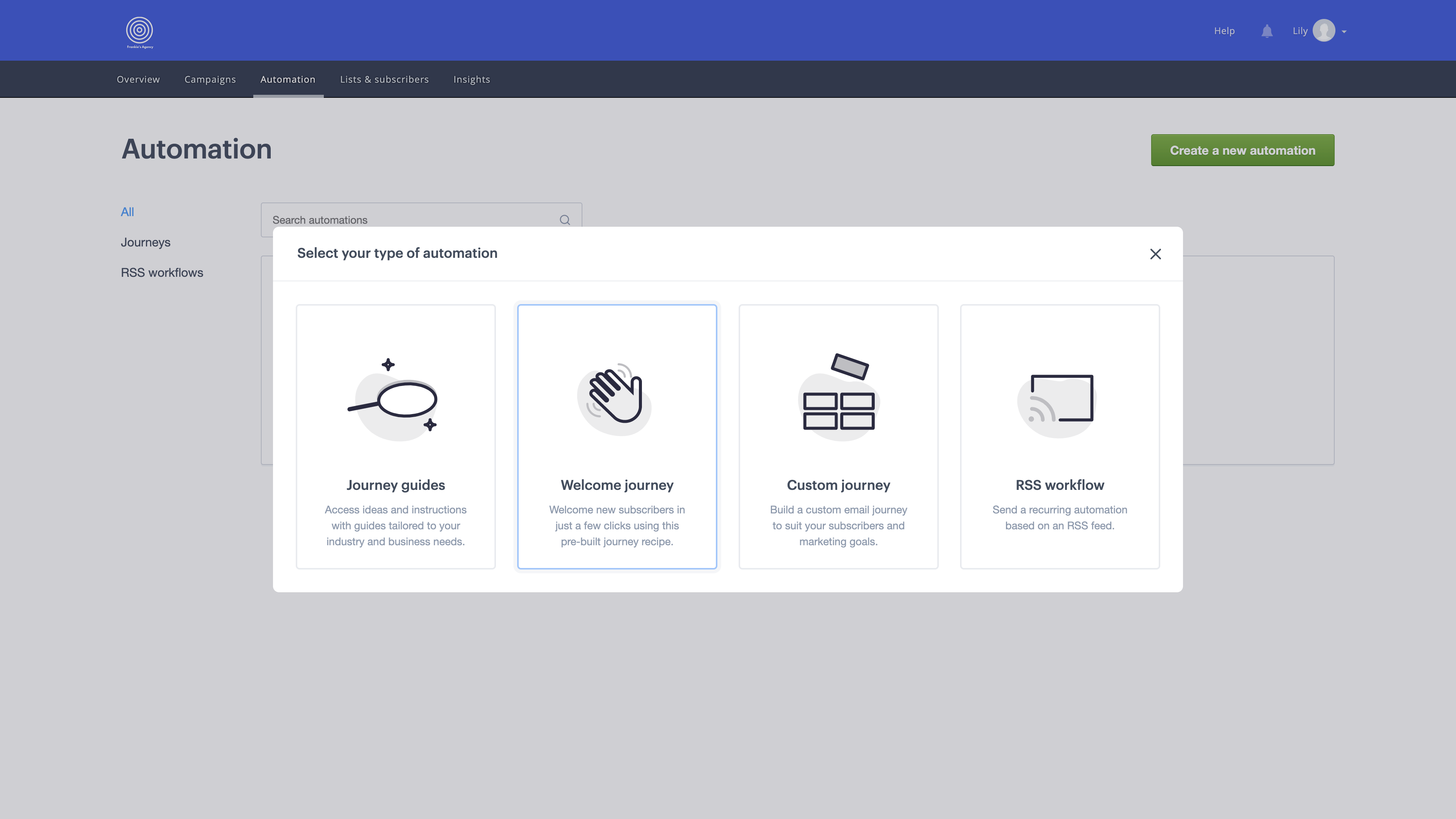The height and width of the screenshot is (819, 1456).
Task: Select the Welcome journey card title
Action: click(x=617, y=485)
